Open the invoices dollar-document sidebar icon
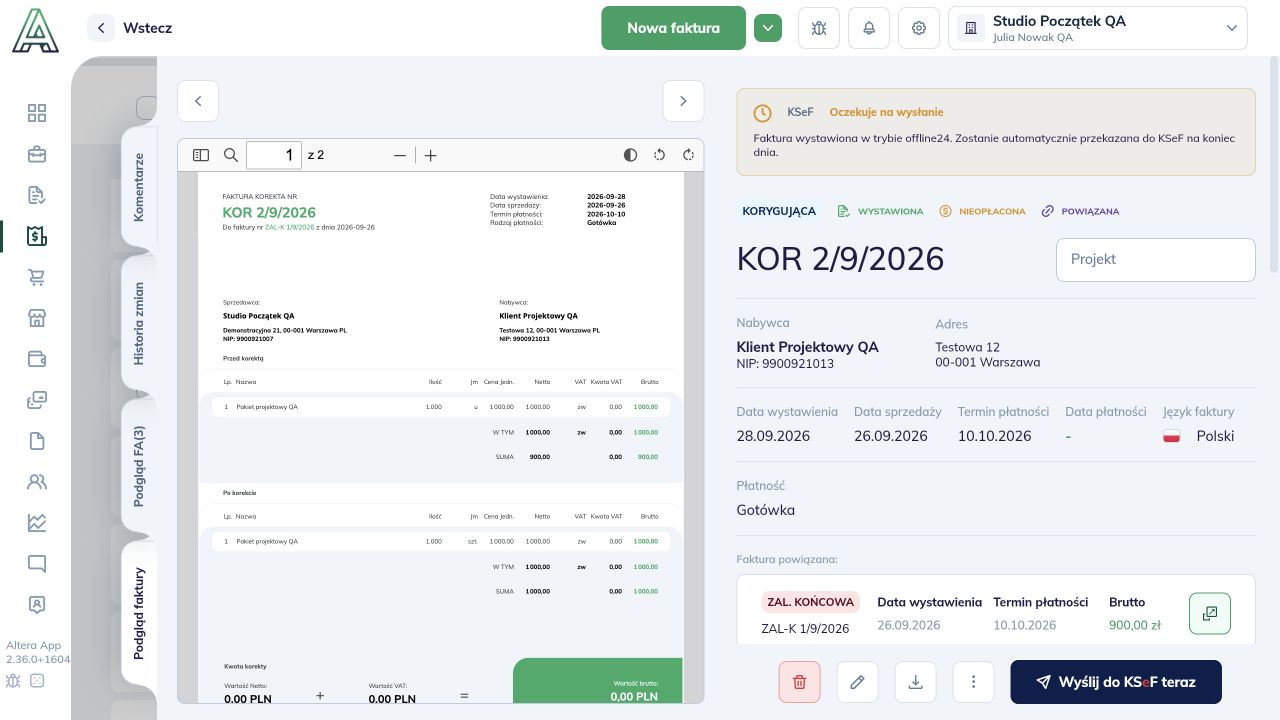The image size is (1280, 720). click(x=37, y=236)
